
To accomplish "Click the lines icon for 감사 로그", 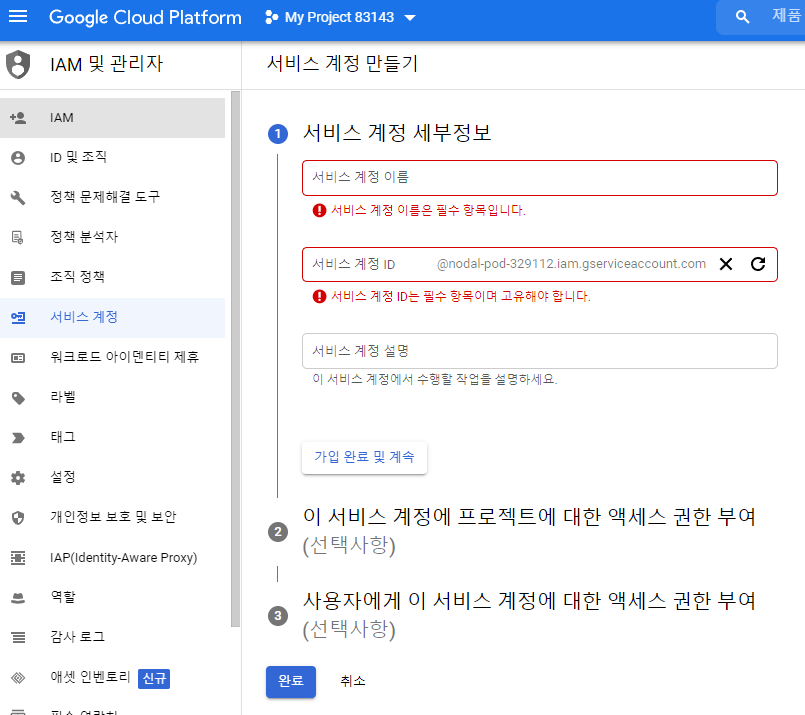I will tap(18, 638).
